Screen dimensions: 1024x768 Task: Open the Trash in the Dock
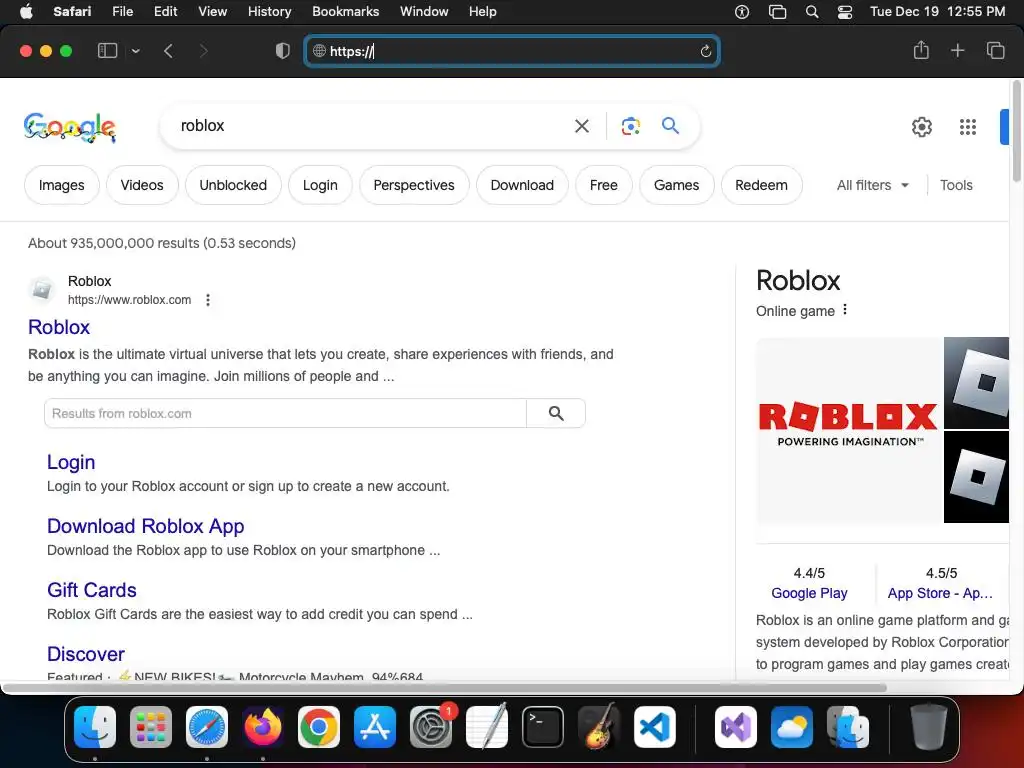(x=928, y=726)
